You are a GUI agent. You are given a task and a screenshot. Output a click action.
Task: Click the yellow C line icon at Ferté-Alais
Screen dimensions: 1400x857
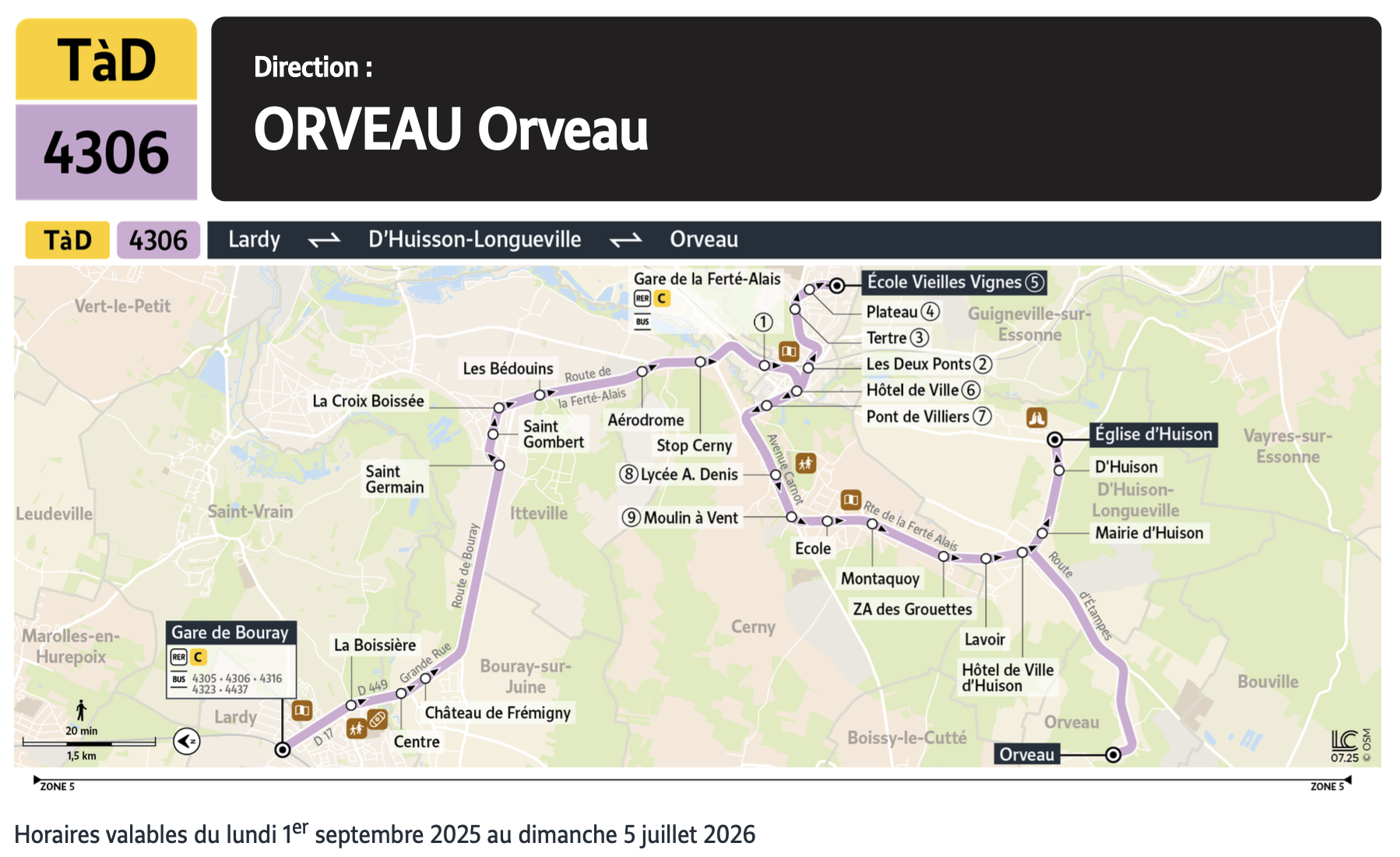tap(662, 298)
